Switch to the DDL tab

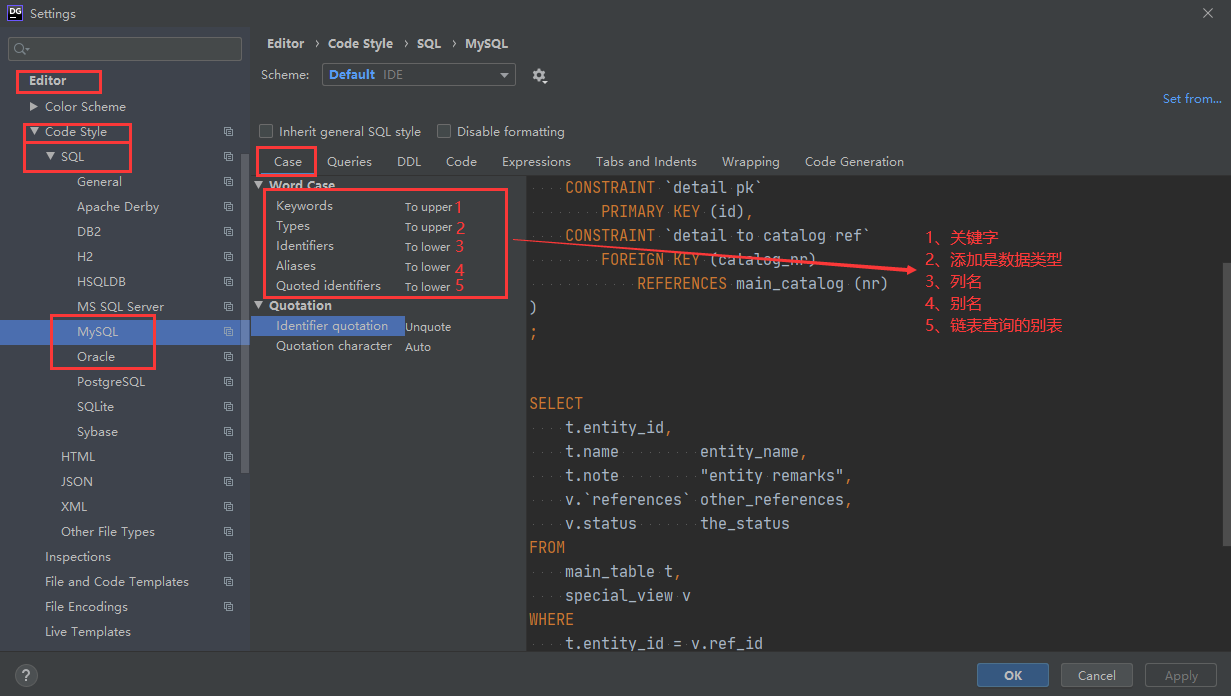tap(409, 161)
